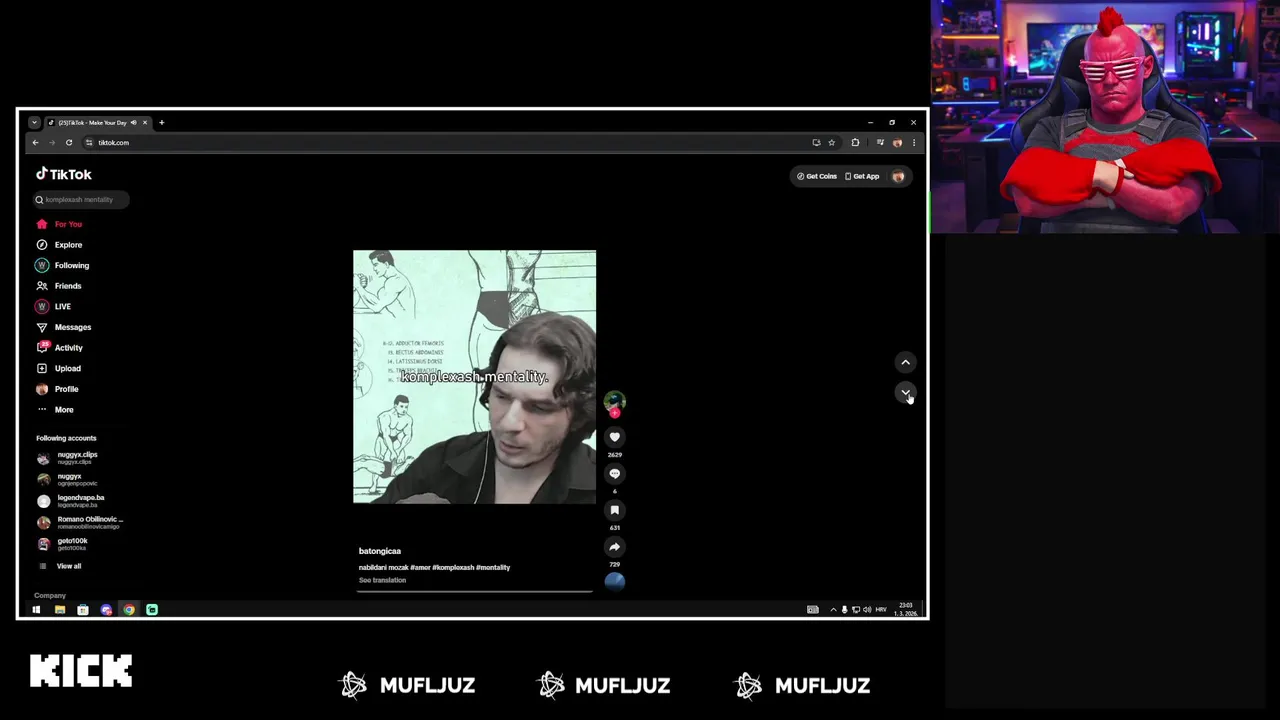Expand View all following accounts
This screenshot has width=1280, height=720.
pos(60,566)
